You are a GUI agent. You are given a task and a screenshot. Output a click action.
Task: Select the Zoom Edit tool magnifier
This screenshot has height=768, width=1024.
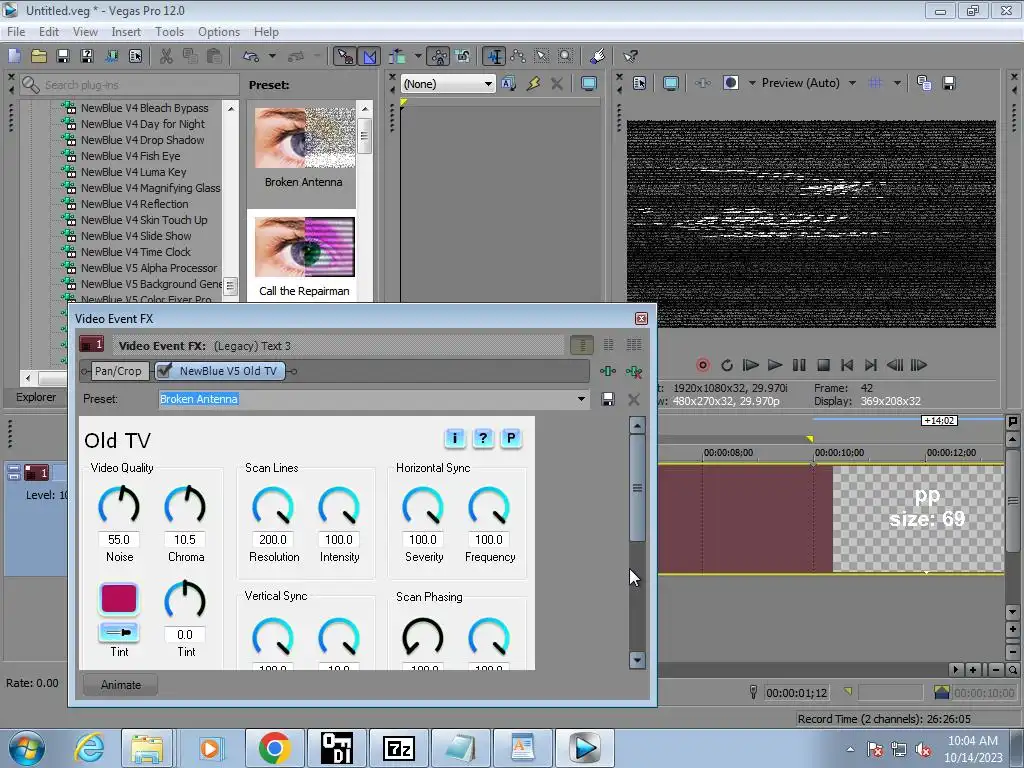566,56
